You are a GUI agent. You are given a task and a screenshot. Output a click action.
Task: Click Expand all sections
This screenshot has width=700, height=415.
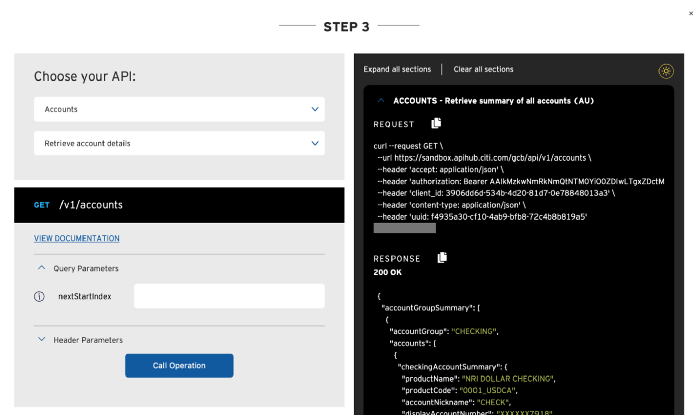pyautogui.click(x=397, y=69)
